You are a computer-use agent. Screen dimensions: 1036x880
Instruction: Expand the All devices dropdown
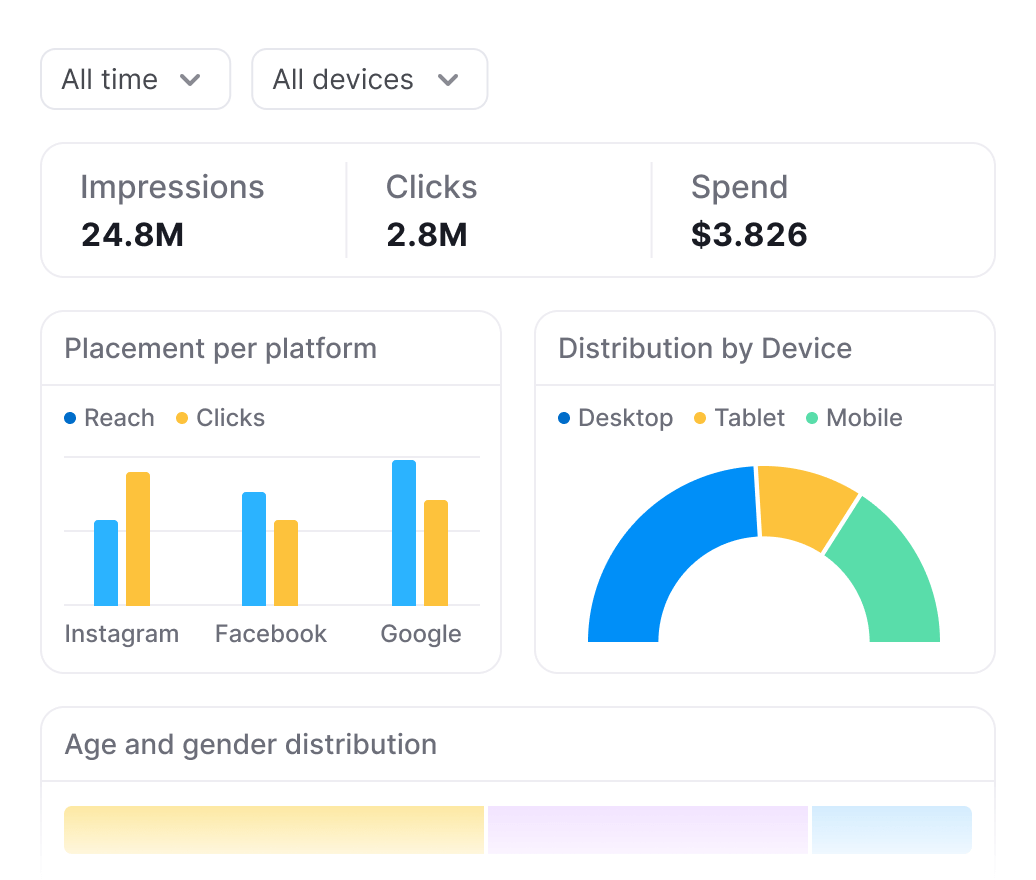368,80
